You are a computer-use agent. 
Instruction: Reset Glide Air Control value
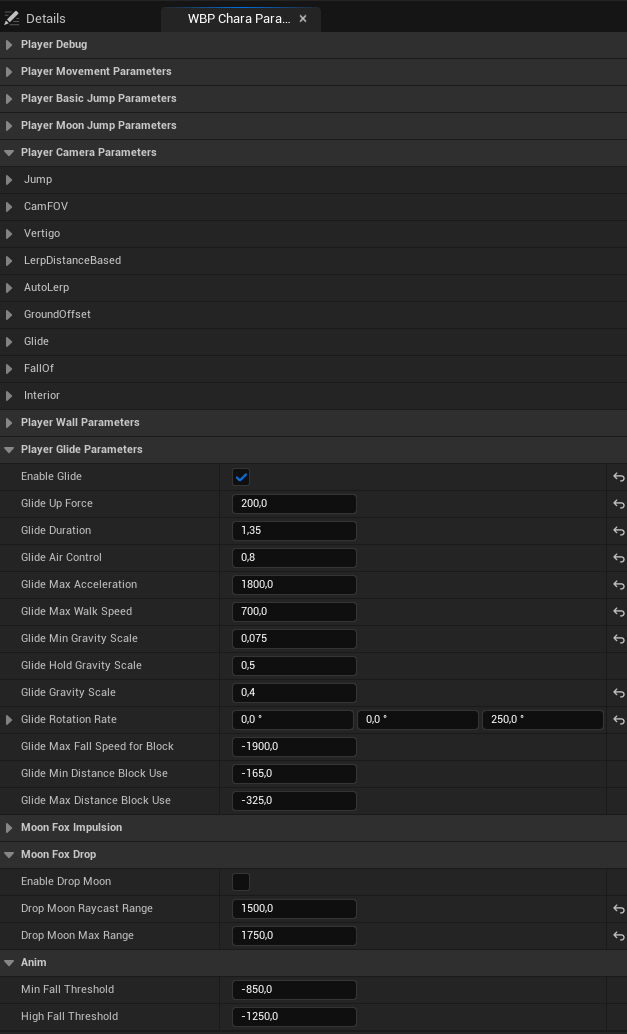point(618,558)
